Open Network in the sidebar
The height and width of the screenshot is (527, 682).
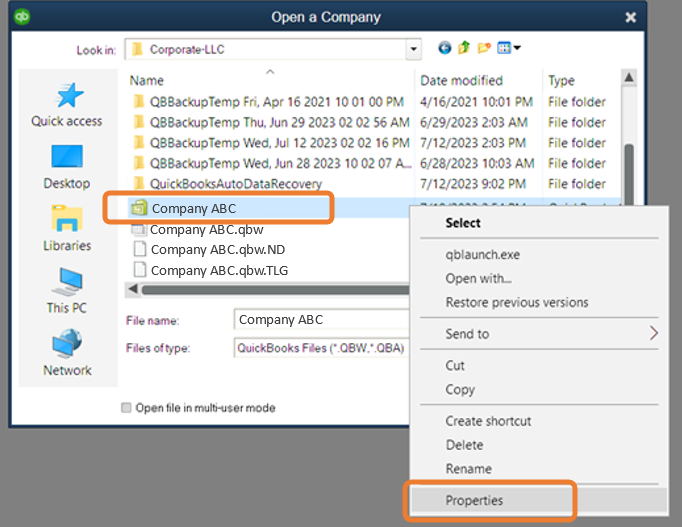tap(67, 353)
